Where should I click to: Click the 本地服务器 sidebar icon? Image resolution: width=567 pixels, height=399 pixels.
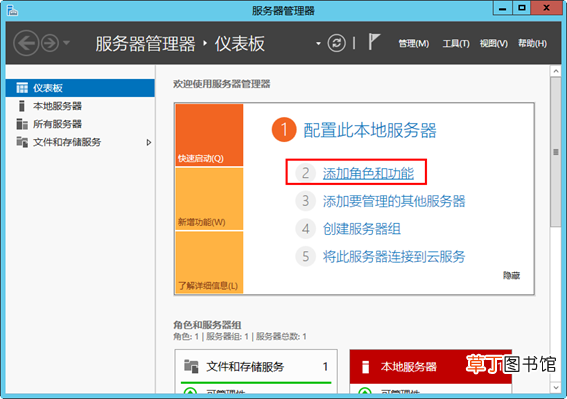coord(22,106)
